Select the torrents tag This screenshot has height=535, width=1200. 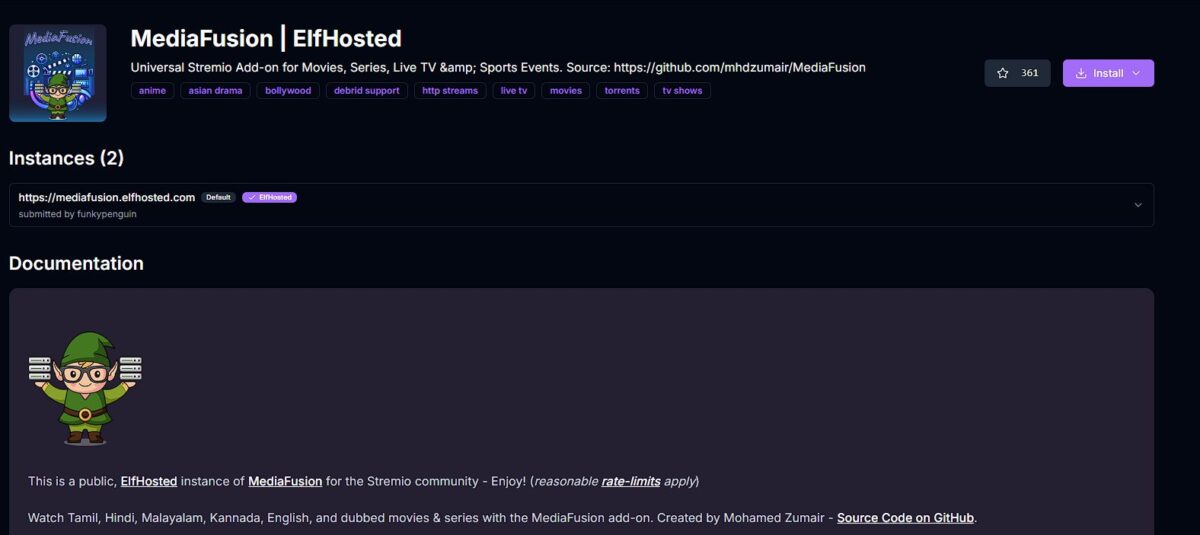point(622,91)
